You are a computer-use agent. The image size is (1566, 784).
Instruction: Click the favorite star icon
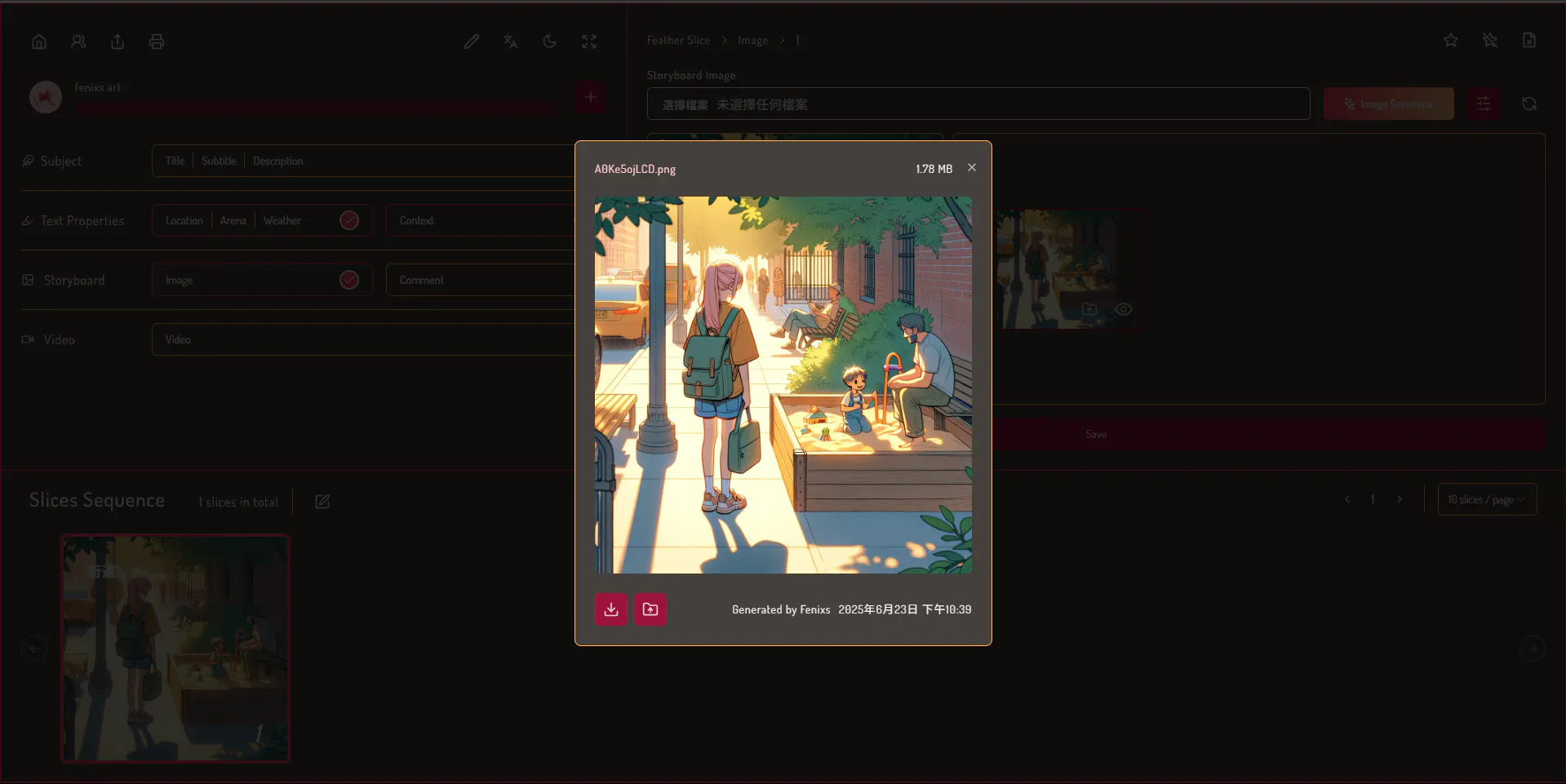point(1451,40)
